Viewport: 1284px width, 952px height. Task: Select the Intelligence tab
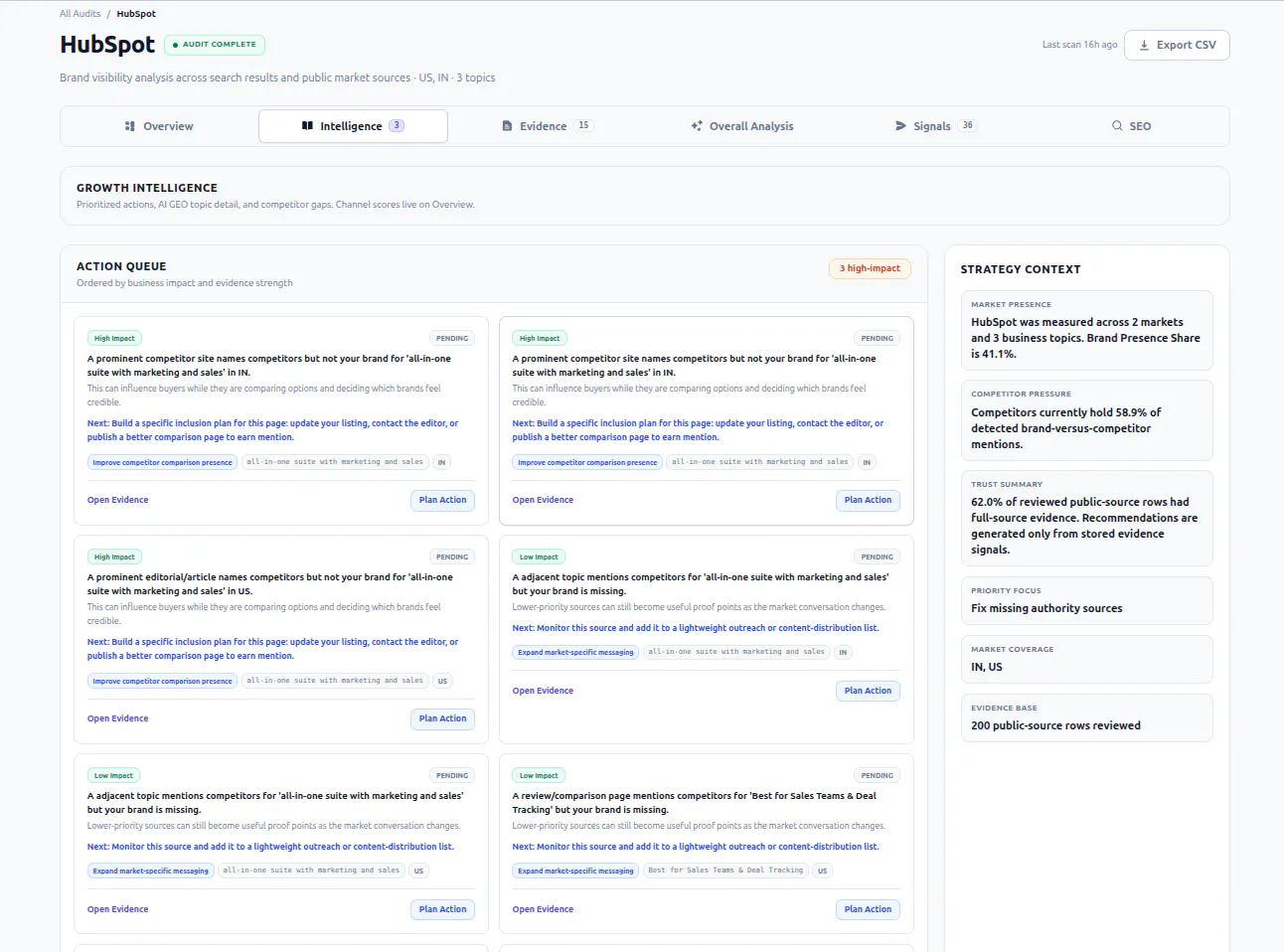pyautogui.click(x=353, y=126)
